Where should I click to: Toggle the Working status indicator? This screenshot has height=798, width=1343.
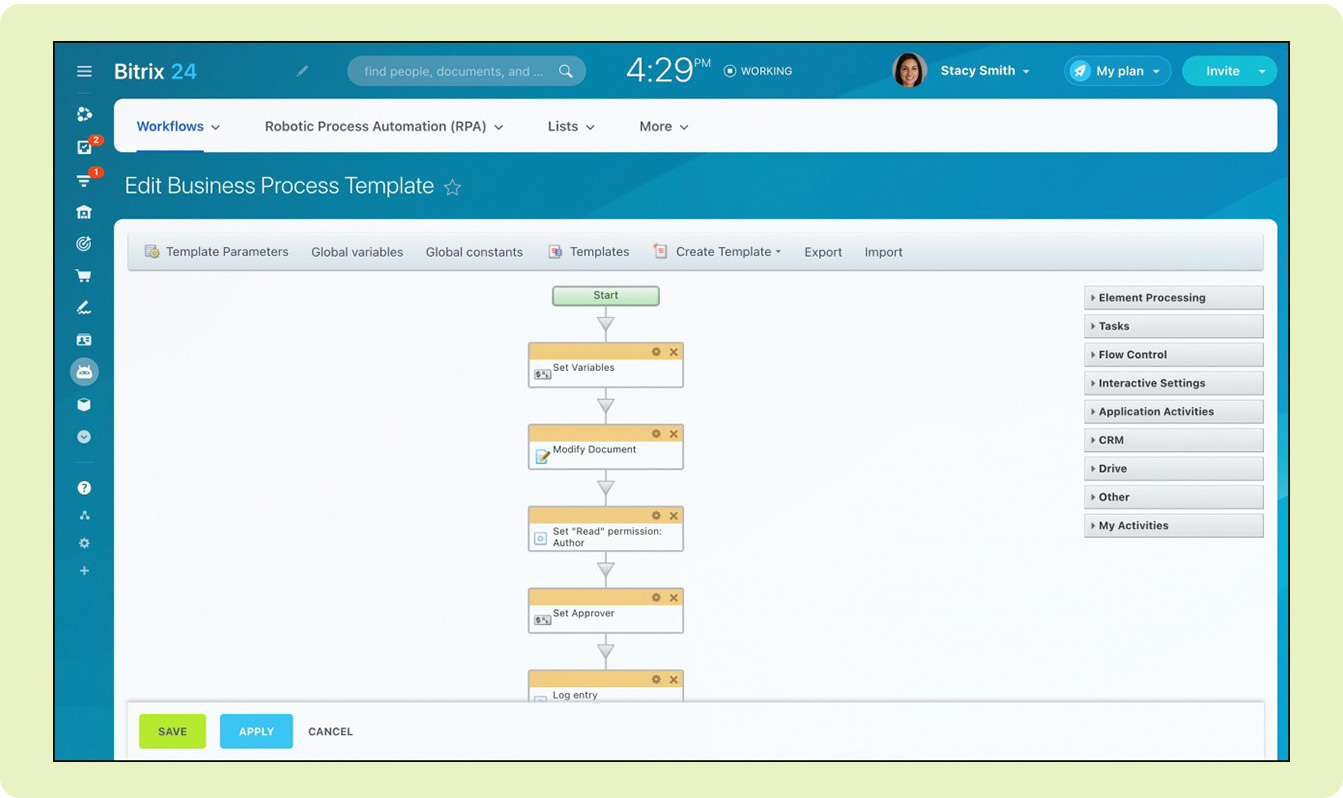click(x=758, y=71)
